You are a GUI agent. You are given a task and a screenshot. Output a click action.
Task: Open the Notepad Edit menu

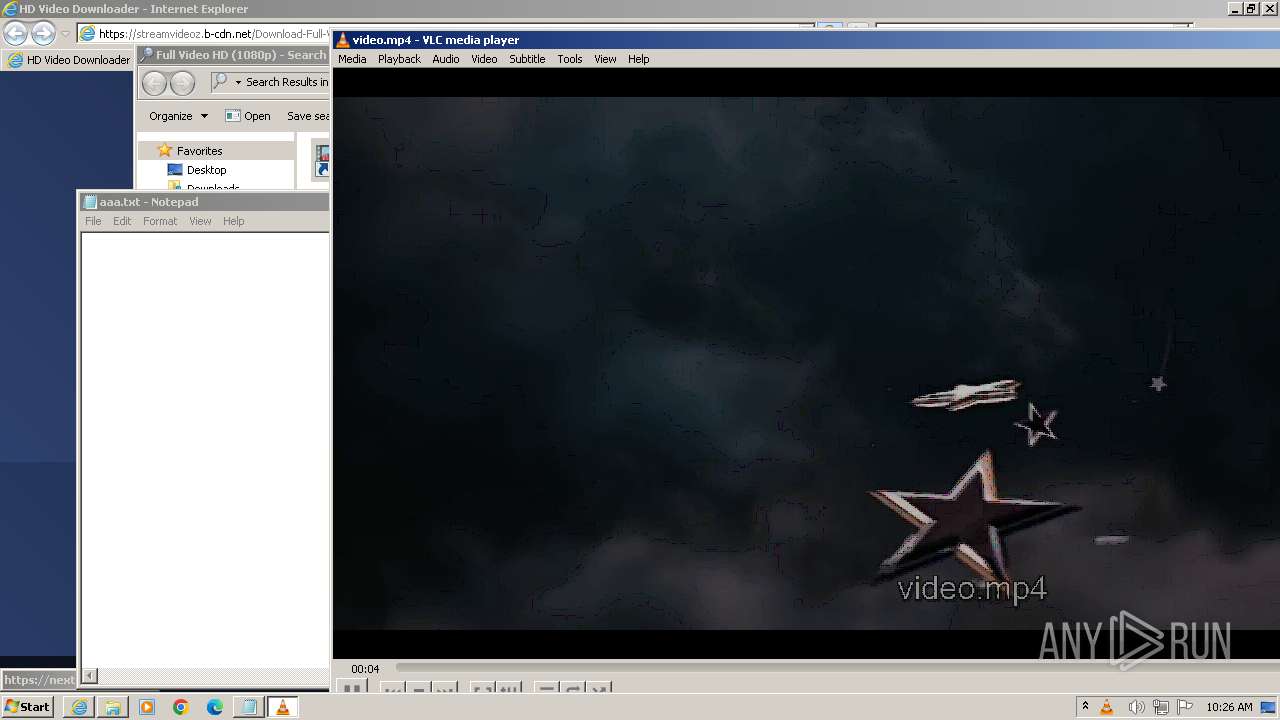(122, 221)
